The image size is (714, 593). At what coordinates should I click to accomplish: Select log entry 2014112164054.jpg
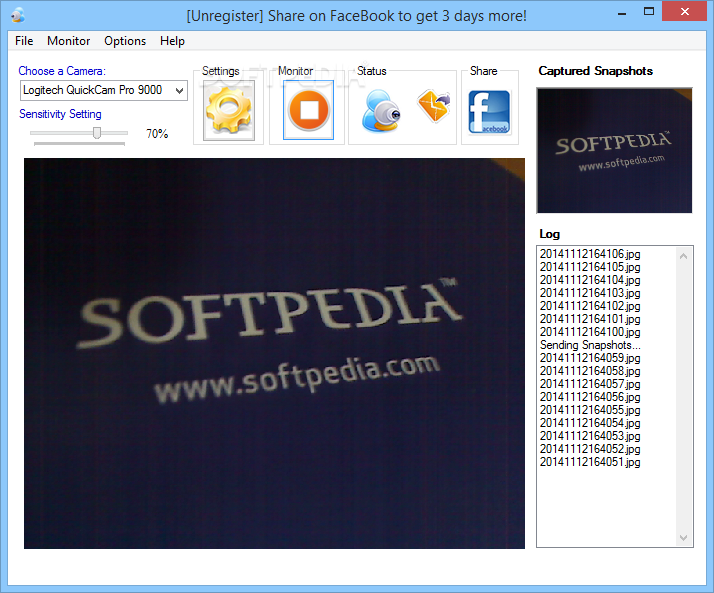[x=590, y=423]
